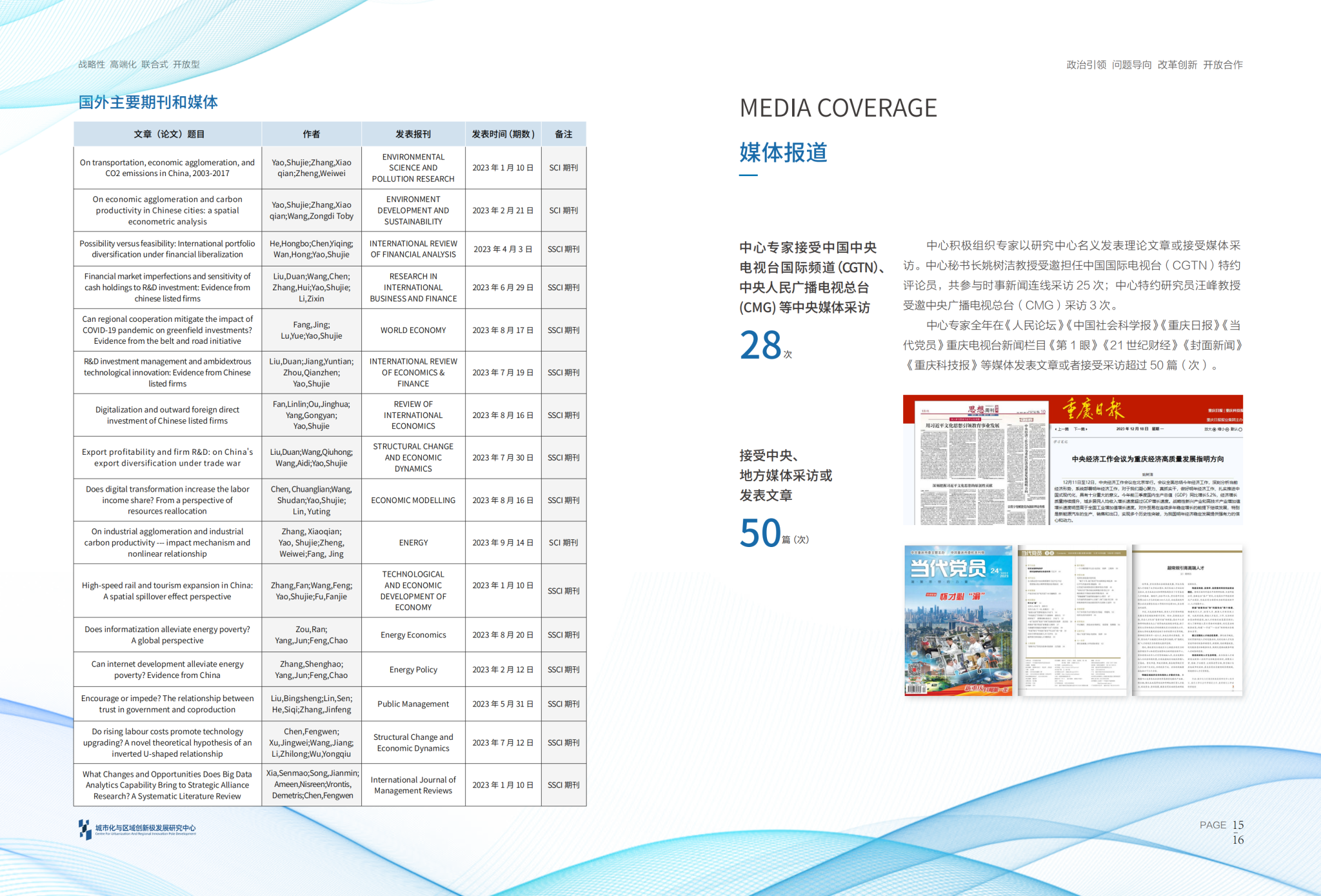Click the 思想周刊 newspaper page image

(x=982, y=464)
